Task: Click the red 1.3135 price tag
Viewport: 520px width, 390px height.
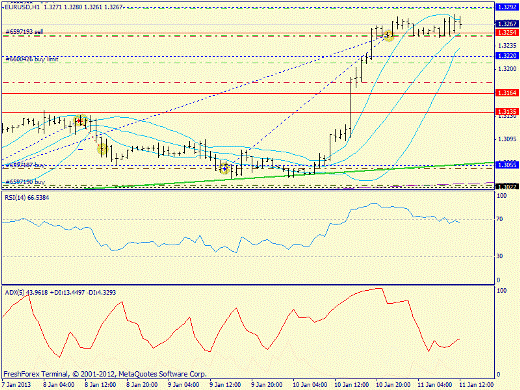Action: (507, 111)
